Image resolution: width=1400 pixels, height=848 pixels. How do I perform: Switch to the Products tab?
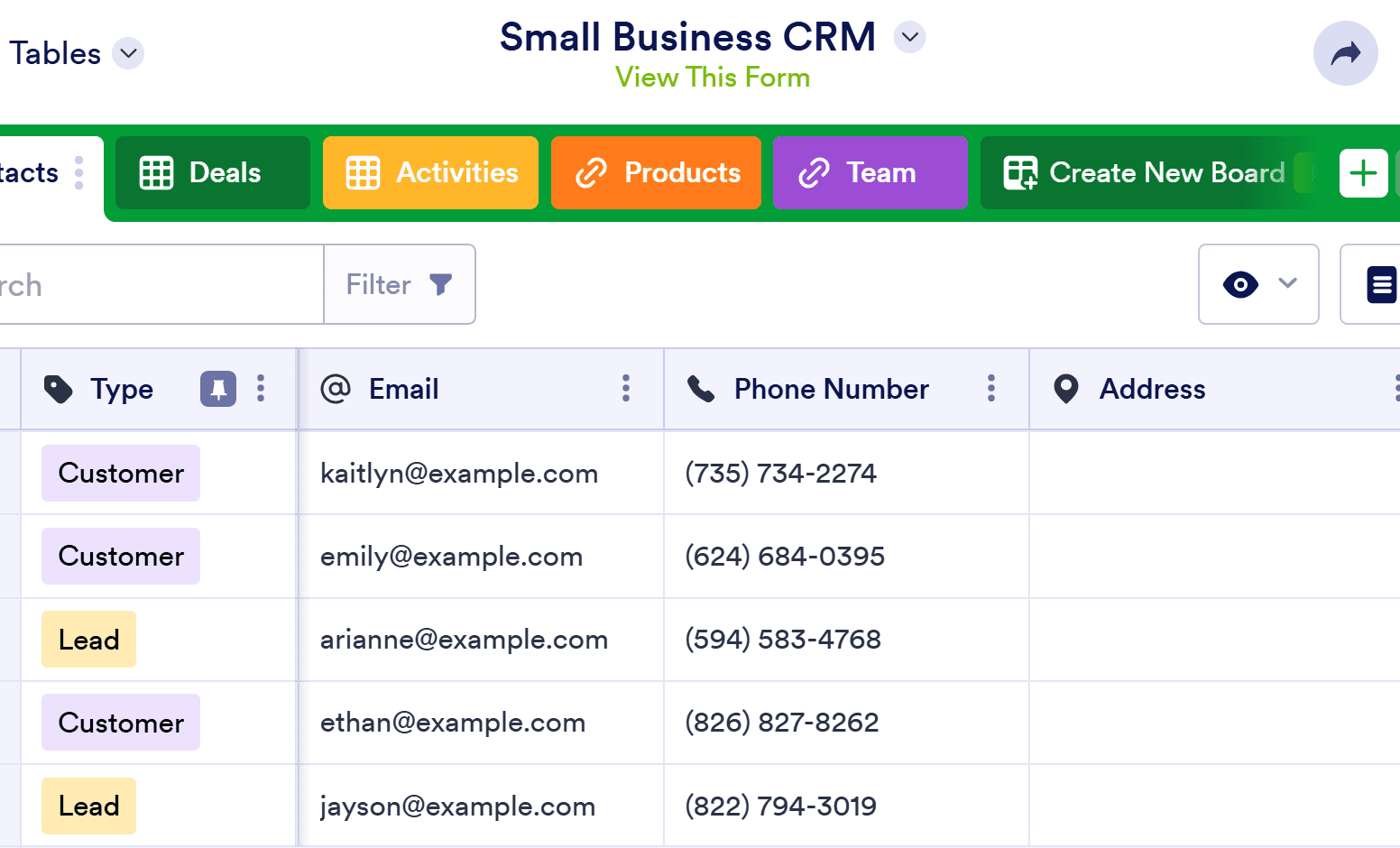pyautogui.click(x=656, y=172)
